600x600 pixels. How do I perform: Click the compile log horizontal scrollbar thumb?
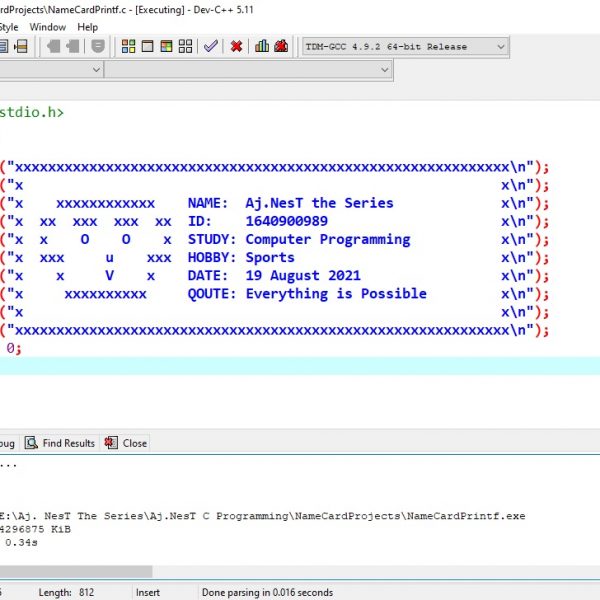75,572
